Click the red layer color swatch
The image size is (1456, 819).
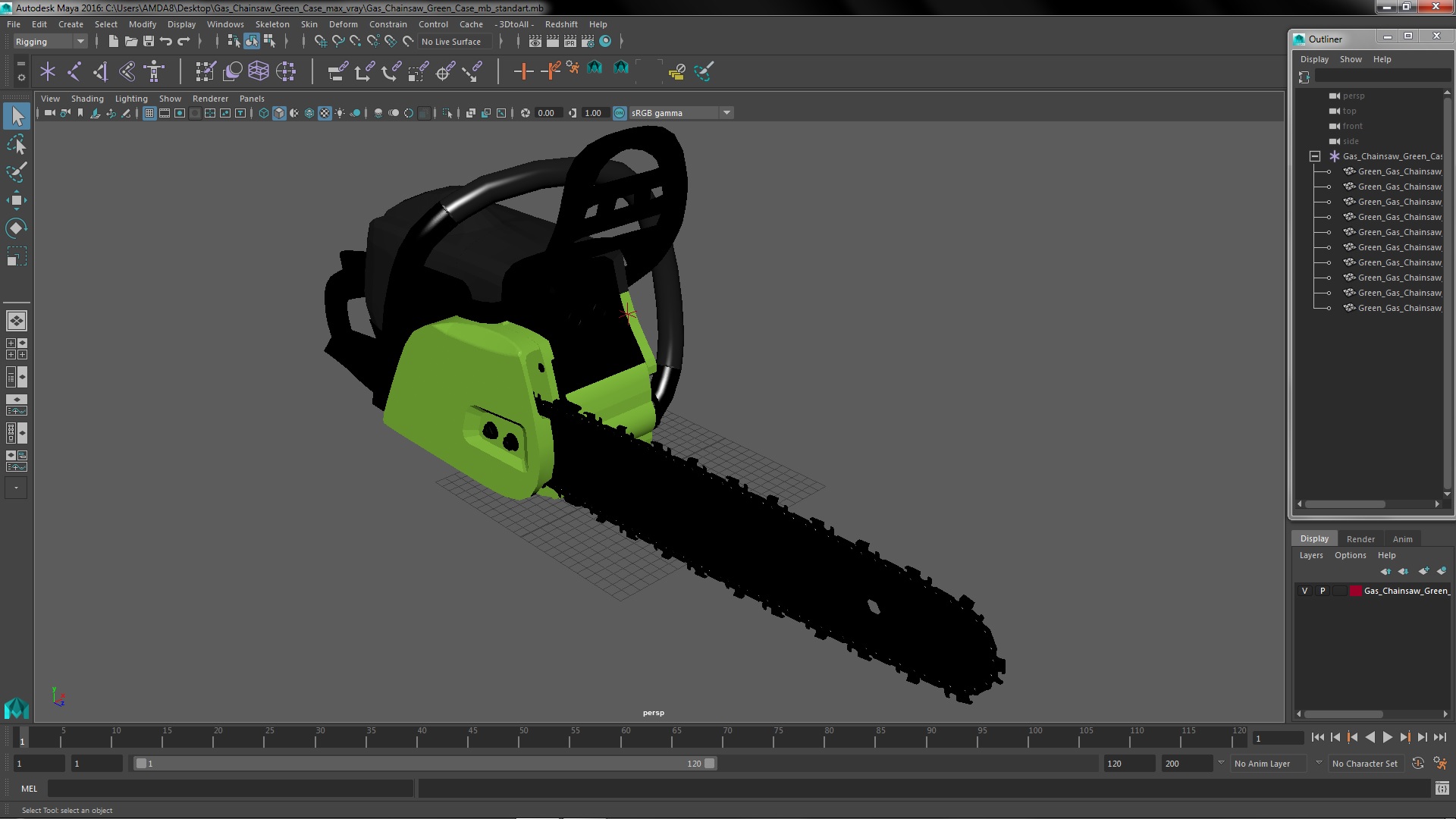coord(1355,591)
